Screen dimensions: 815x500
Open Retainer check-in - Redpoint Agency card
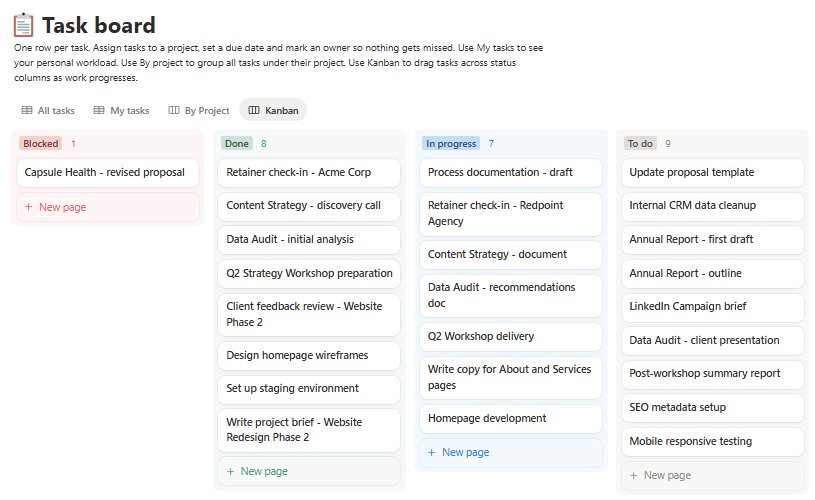(x=510, y=214)
